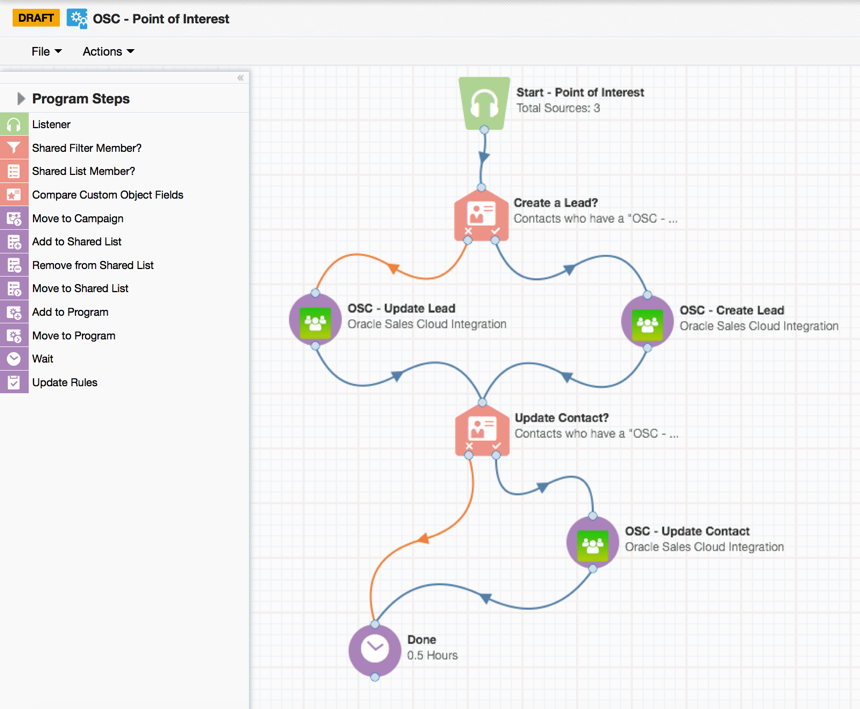Image resolution: width=860 pixels, height=709 pixels.
Task: Open the Actions menu
Action: (108, 51)
